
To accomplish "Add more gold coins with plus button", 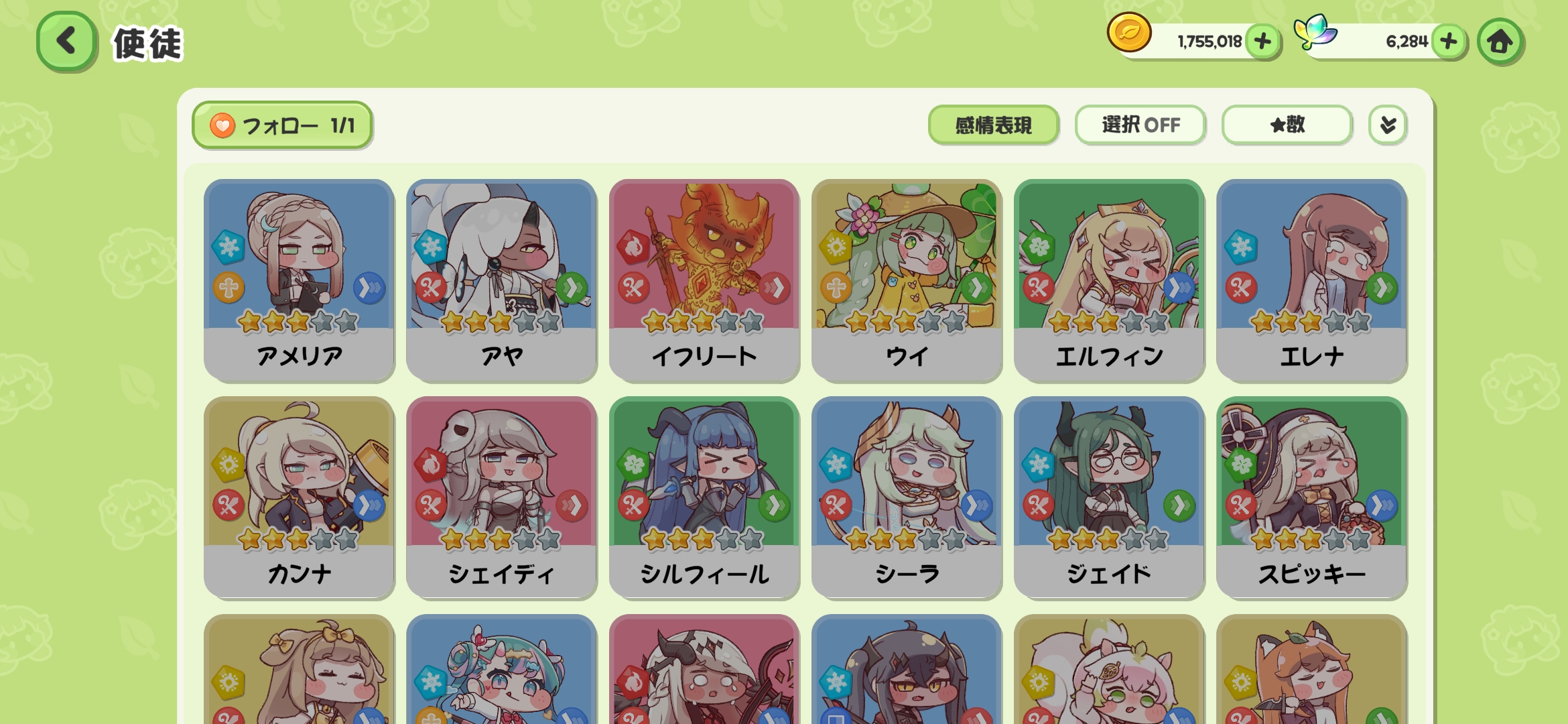I will click(x=1262, y=42).
